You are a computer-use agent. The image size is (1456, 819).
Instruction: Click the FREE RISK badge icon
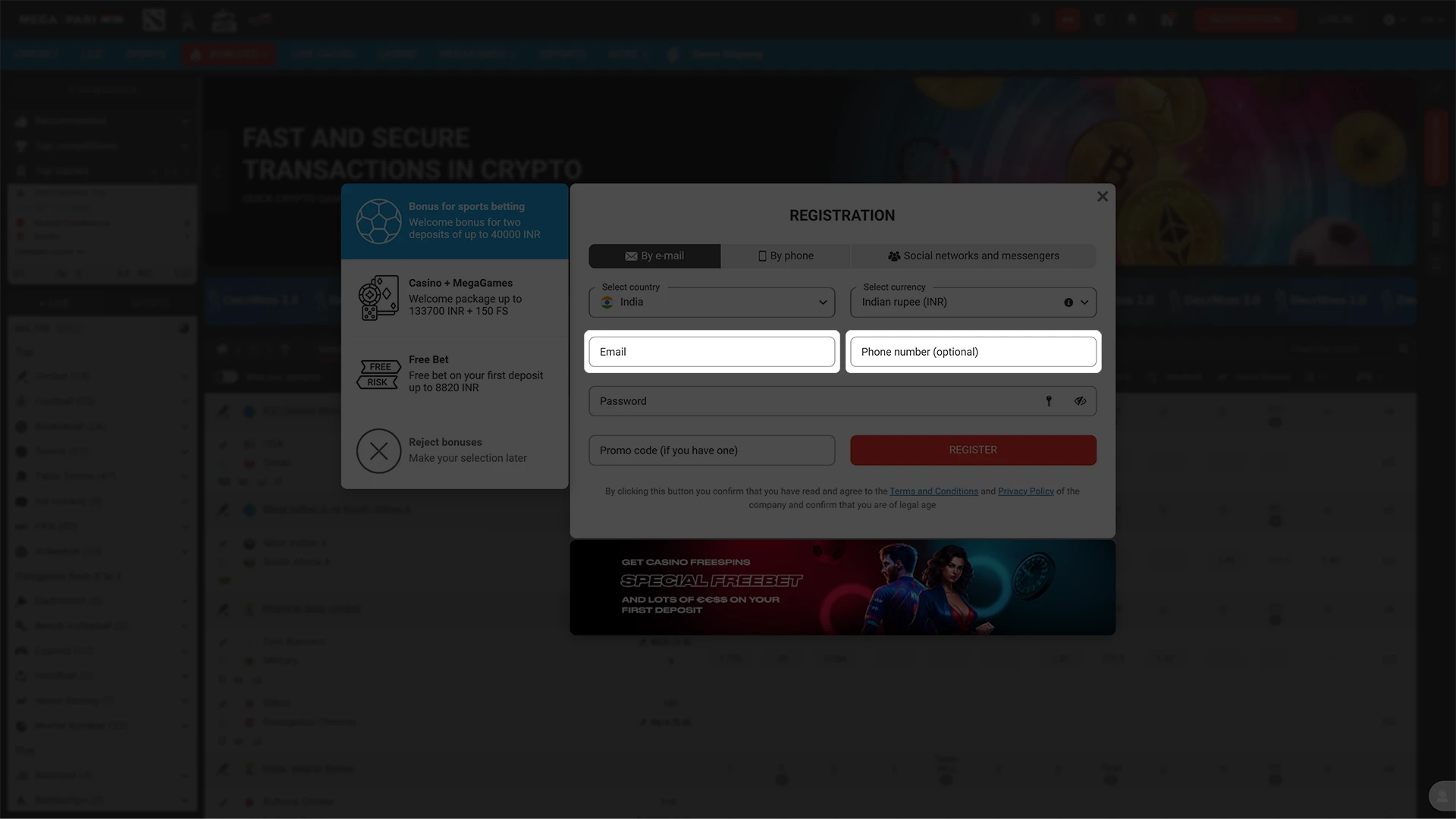[378, 373]
